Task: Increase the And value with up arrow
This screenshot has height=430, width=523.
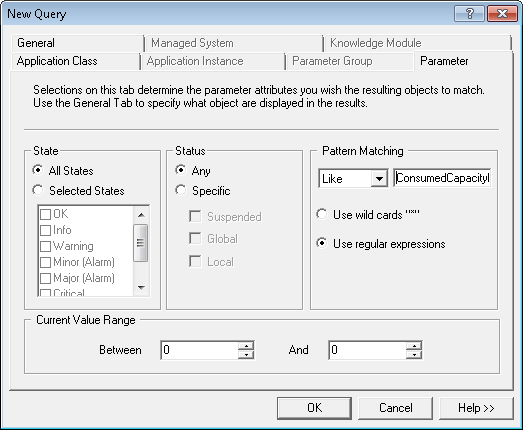Action: [x=414, y=346]
